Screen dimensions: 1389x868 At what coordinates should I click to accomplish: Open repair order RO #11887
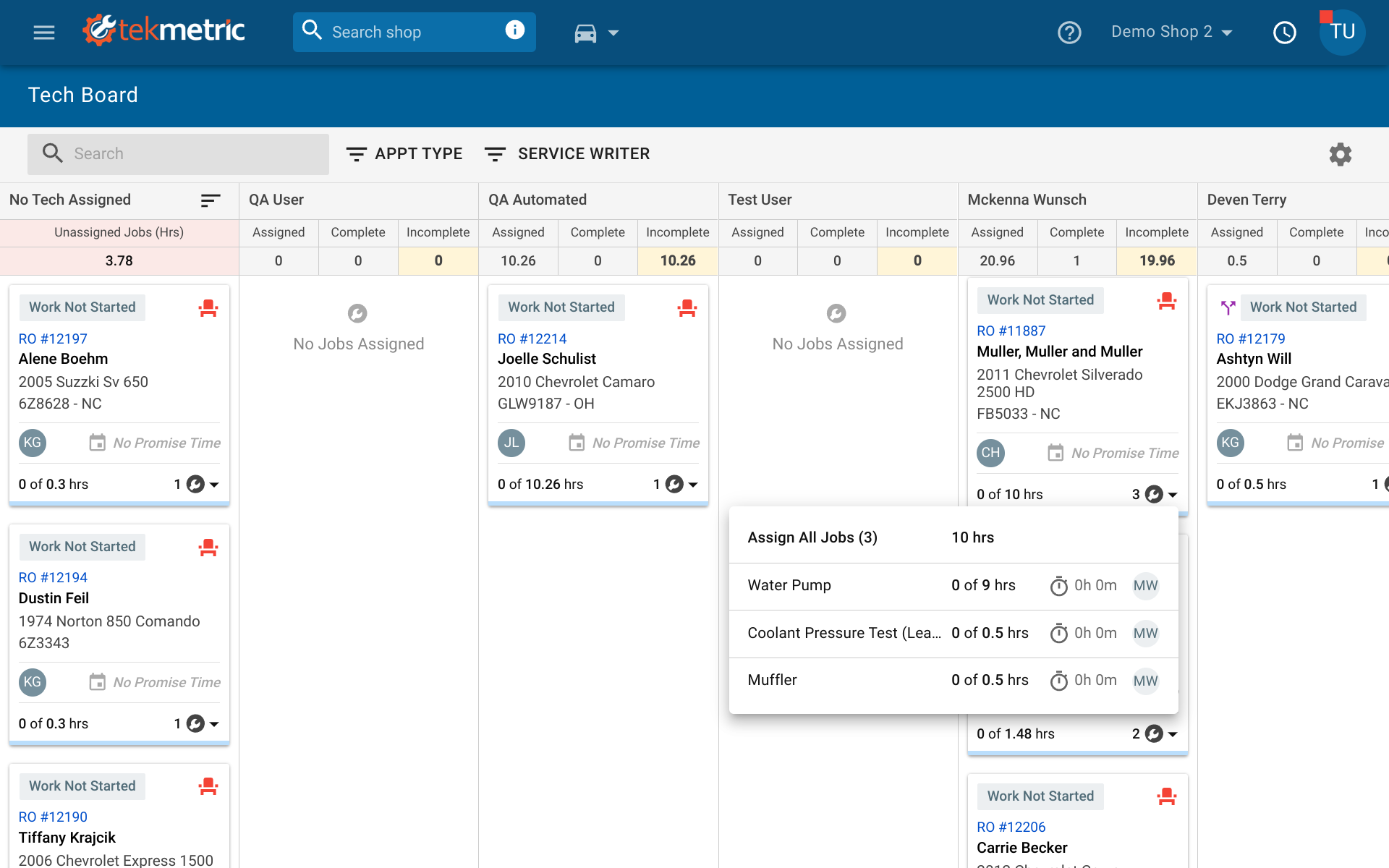(x=1011, y=331)
